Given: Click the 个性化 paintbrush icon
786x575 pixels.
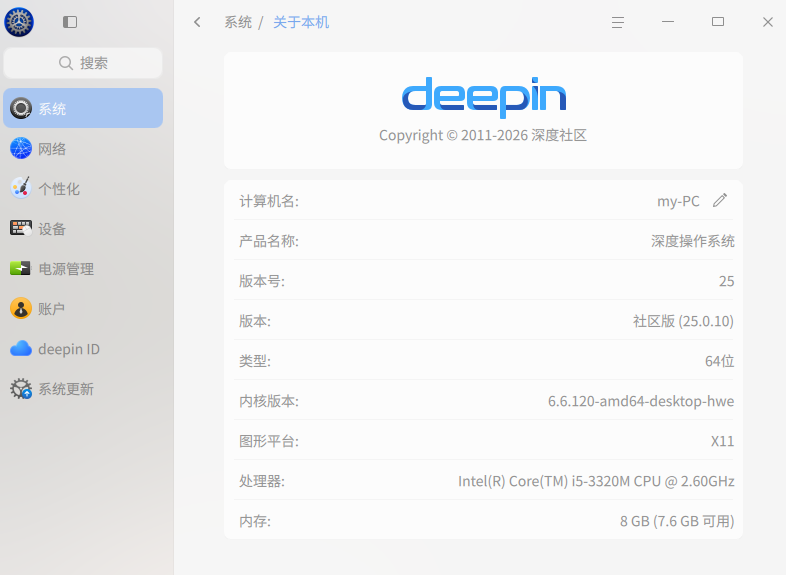Looking at the screenshot, I should tap(21, 188).
